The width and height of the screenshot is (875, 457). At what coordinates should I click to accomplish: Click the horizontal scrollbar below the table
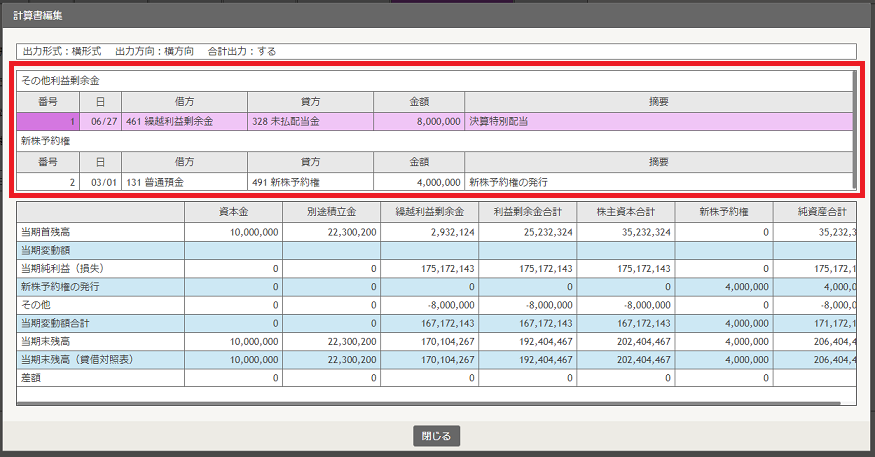click(x=429, y=403)
